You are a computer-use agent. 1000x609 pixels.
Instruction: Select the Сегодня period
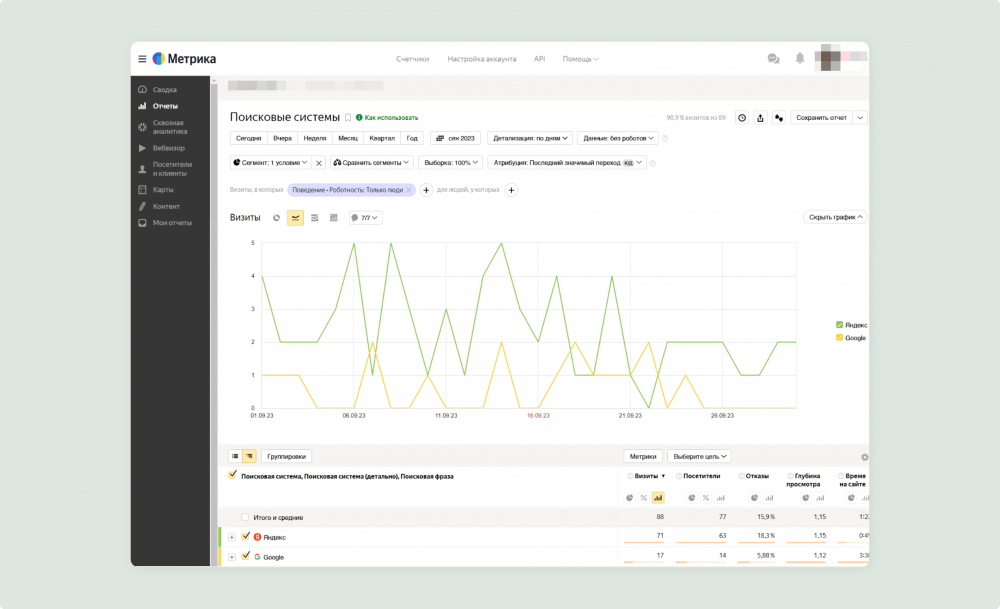[248, 138]
